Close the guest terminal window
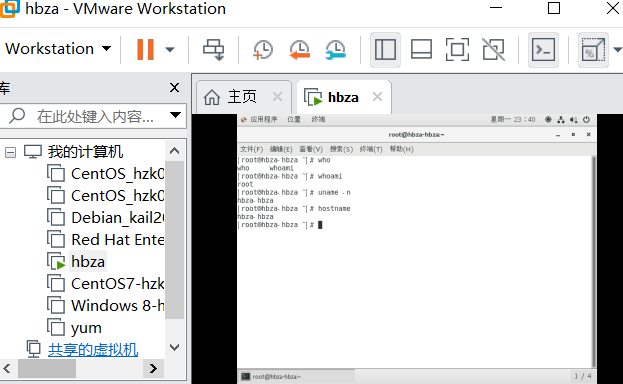Viewport: 623px width, 384px height. point(588,135)
